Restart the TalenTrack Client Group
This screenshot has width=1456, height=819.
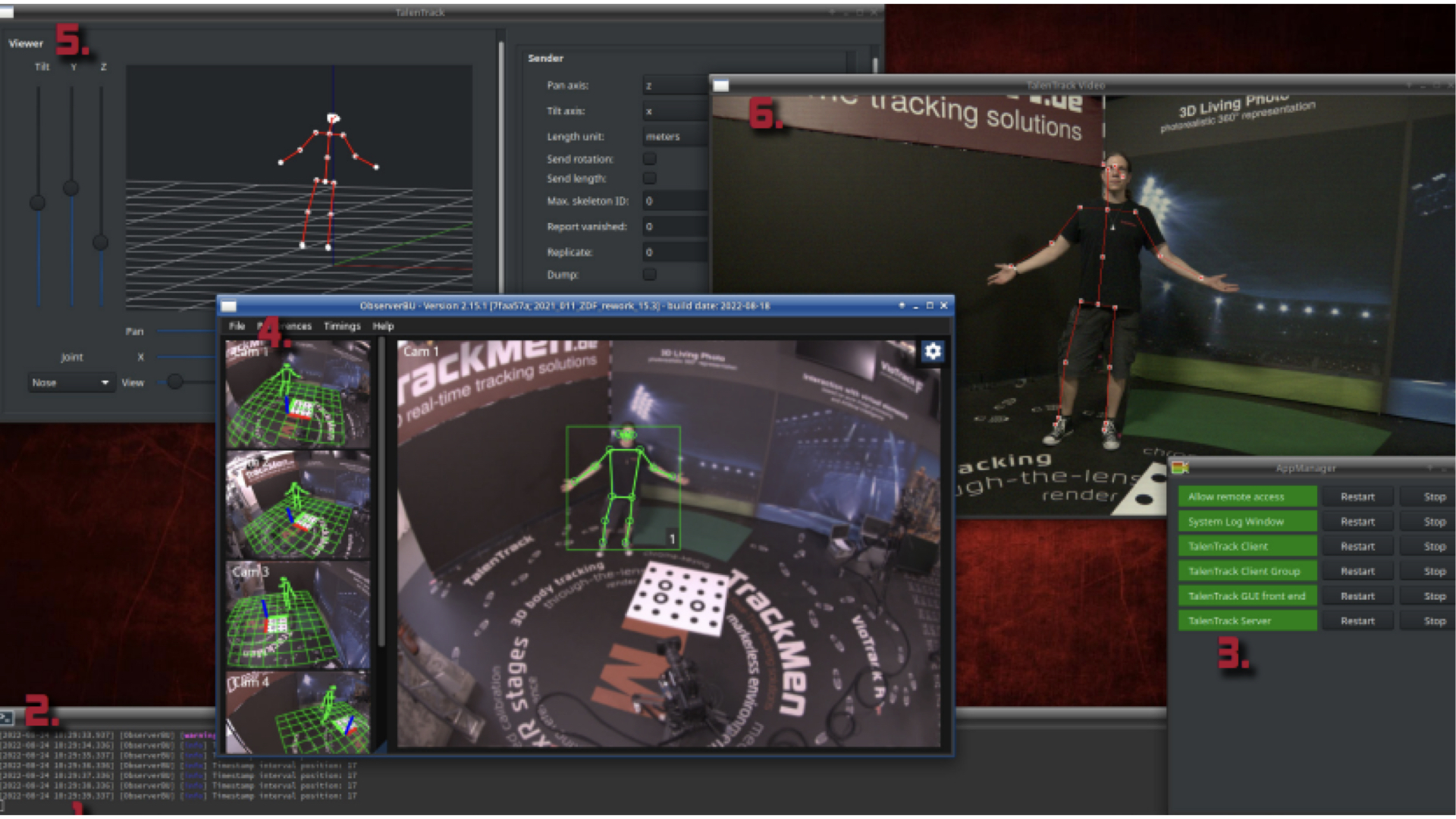click(x=1357, y=571)
